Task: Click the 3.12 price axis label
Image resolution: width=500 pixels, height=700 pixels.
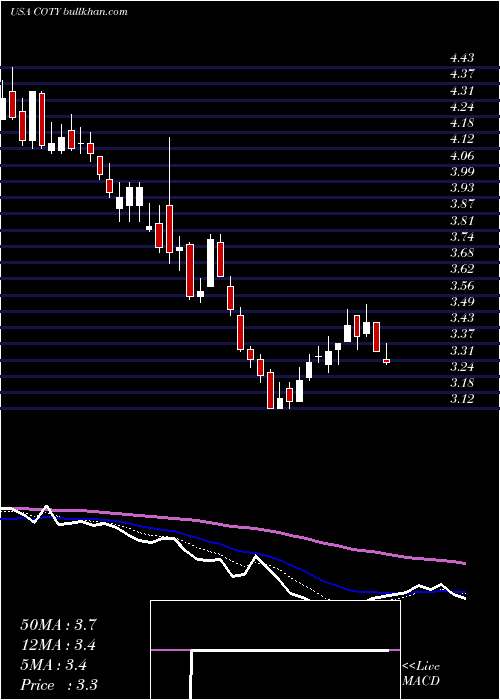Action: coord(462,399)
